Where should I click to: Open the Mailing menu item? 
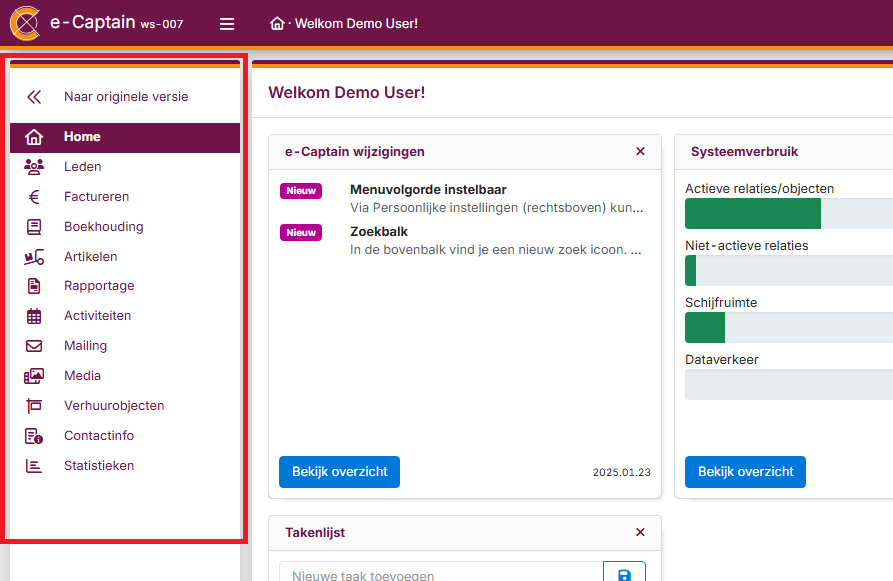(x=85, y=346)
